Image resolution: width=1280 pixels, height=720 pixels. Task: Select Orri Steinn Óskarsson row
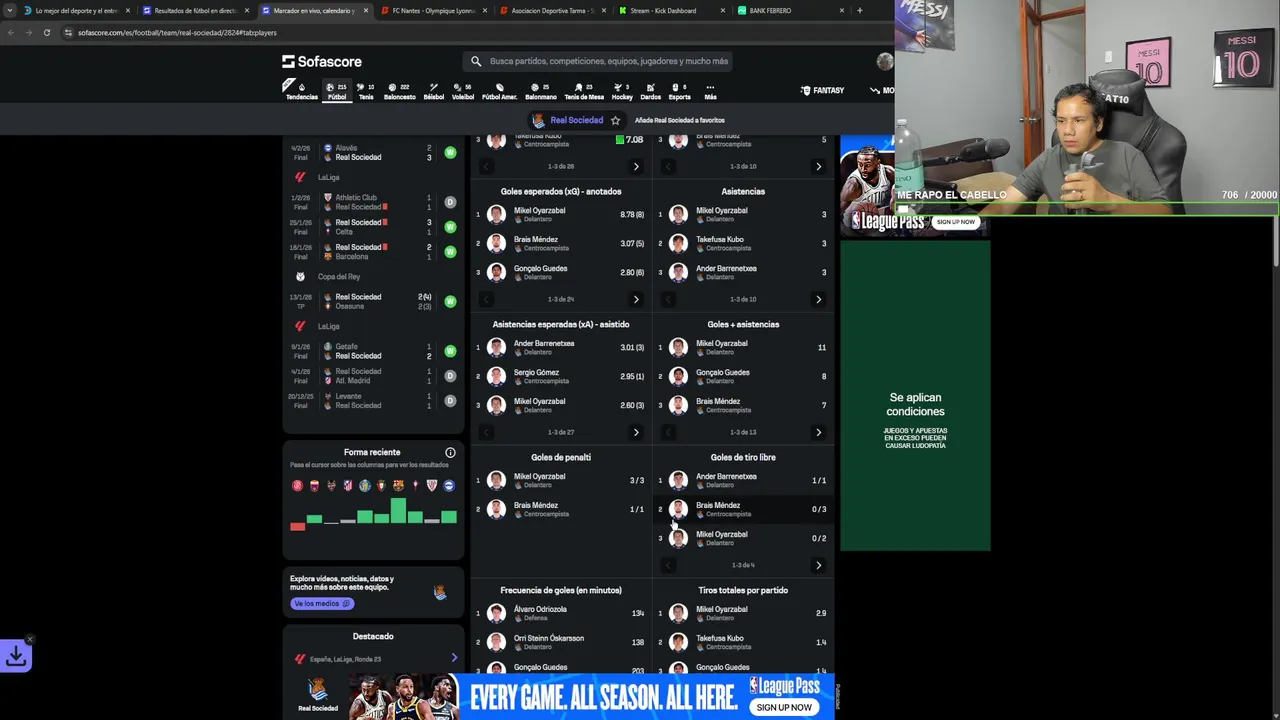pos(560,642)
